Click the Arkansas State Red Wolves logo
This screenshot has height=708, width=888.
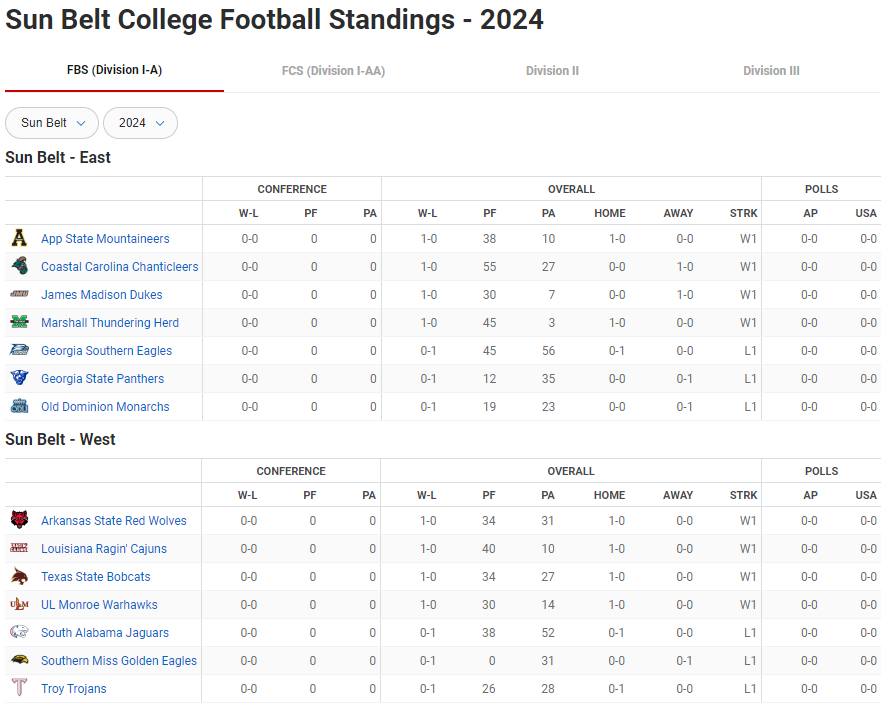pos(19,521)
